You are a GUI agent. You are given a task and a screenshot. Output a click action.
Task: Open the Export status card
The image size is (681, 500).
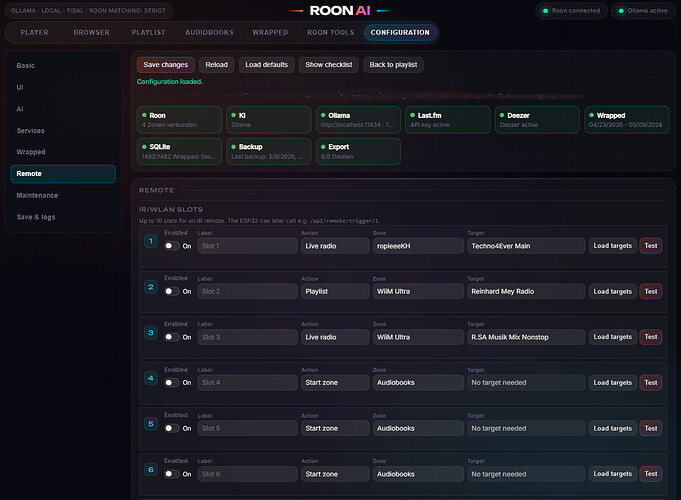[x=358, y=152]
